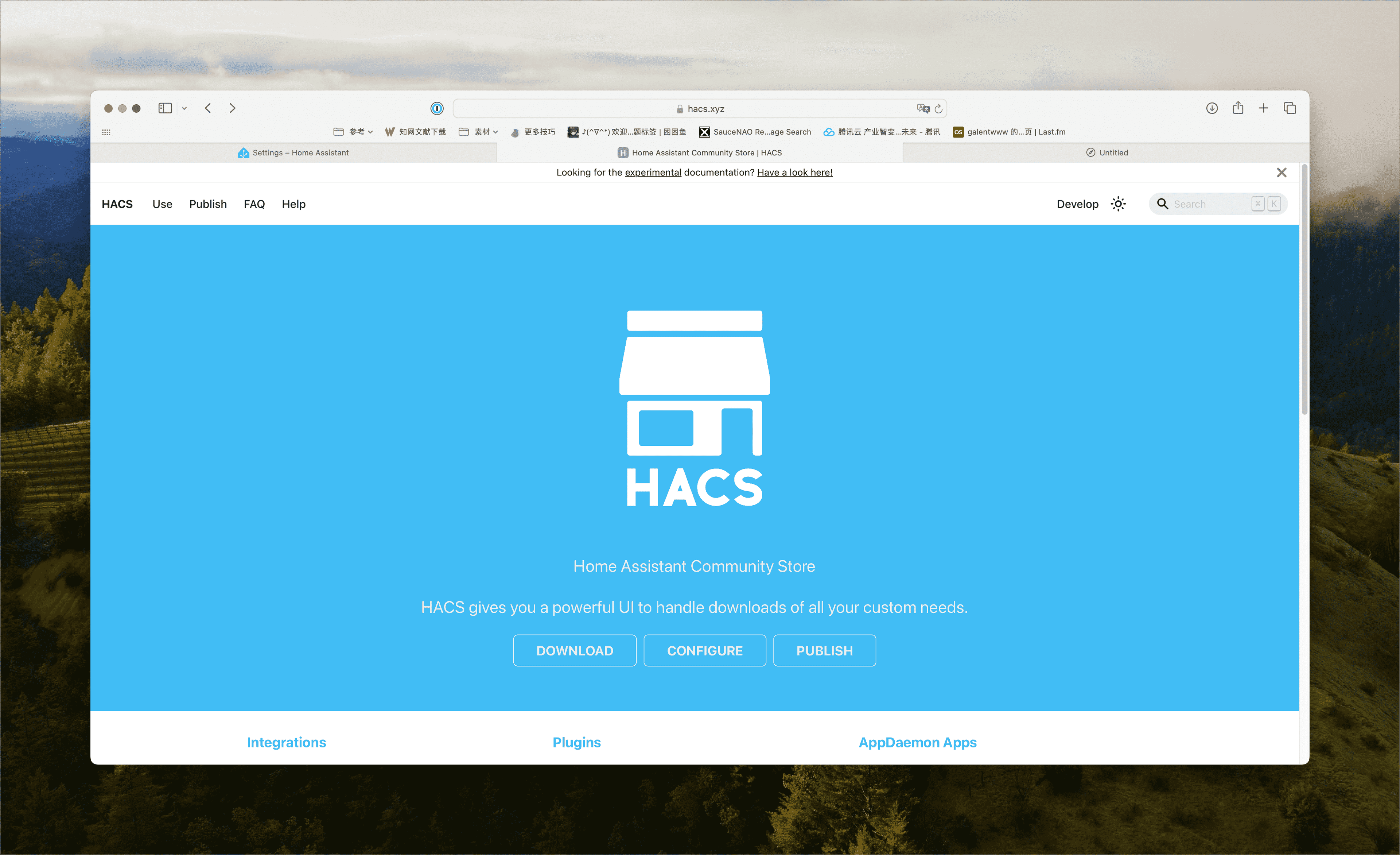
Task: Toggle the Safari sidebar button
Action: tap(165, 108)
